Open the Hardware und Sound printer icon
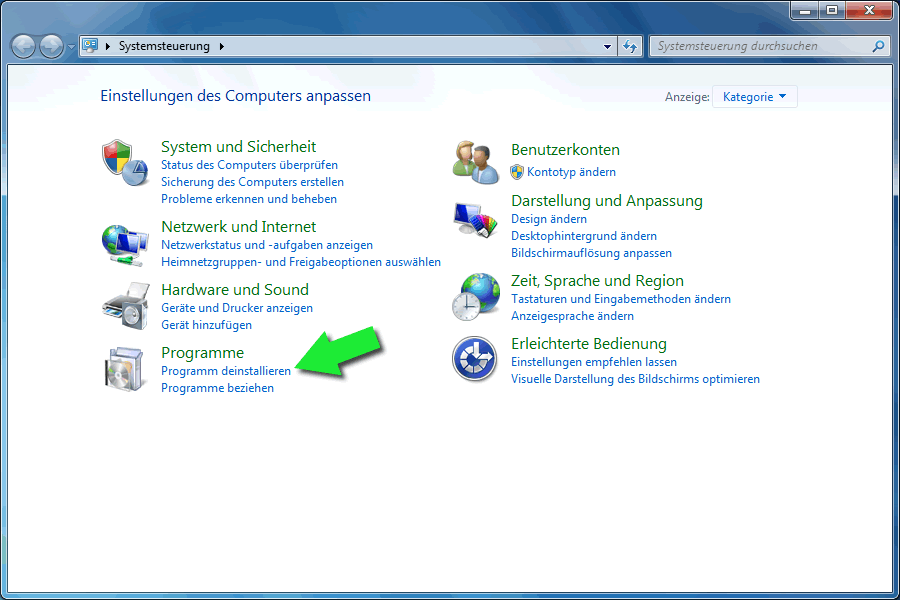This screenshot has height=600, width=900. pos(126,306)
